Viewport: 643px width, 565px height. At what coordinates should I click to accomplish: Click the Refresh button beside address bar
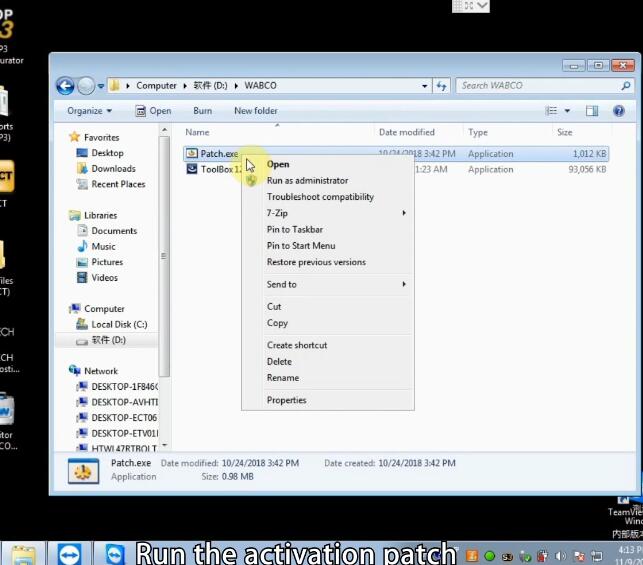click(x=441, y=86)
